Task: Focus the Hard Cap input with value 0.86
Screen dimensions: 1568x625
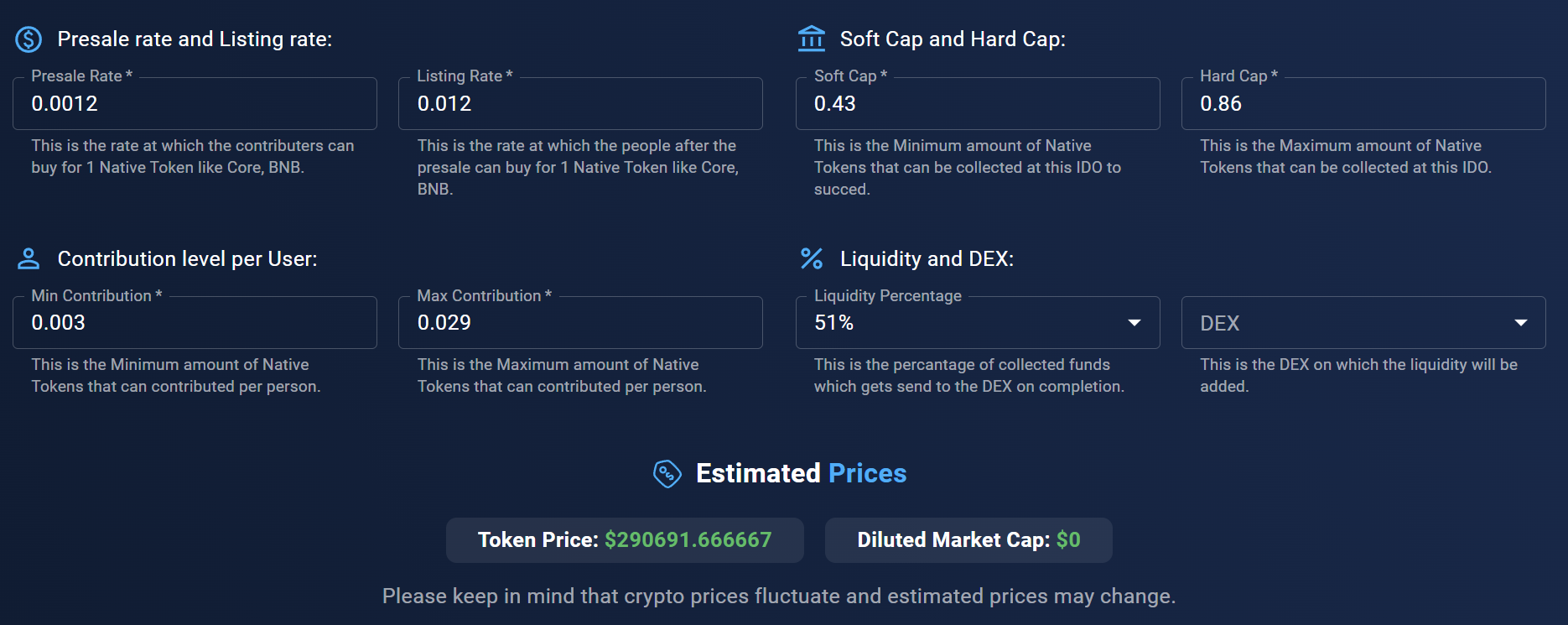Action: tap(1363, 103)
